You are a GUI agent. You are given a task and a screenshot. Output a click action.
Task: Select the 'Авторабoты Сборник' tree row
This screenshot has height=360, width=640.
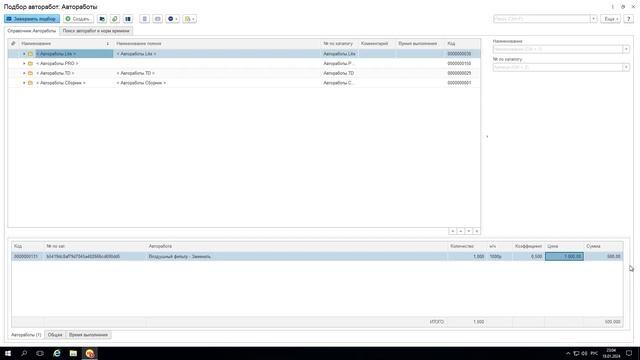(244, 83)
